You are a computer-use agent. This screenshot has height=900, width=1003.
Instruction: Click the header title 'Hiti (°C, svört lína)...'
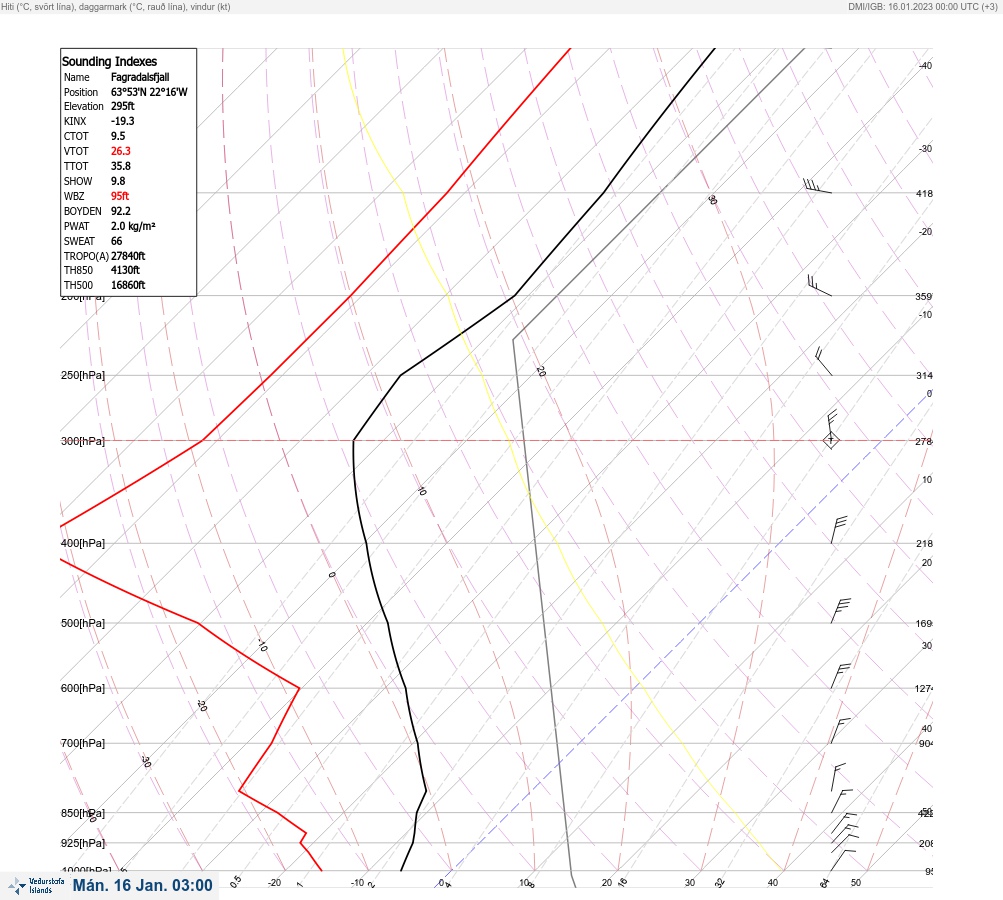(x=116, y=6)
